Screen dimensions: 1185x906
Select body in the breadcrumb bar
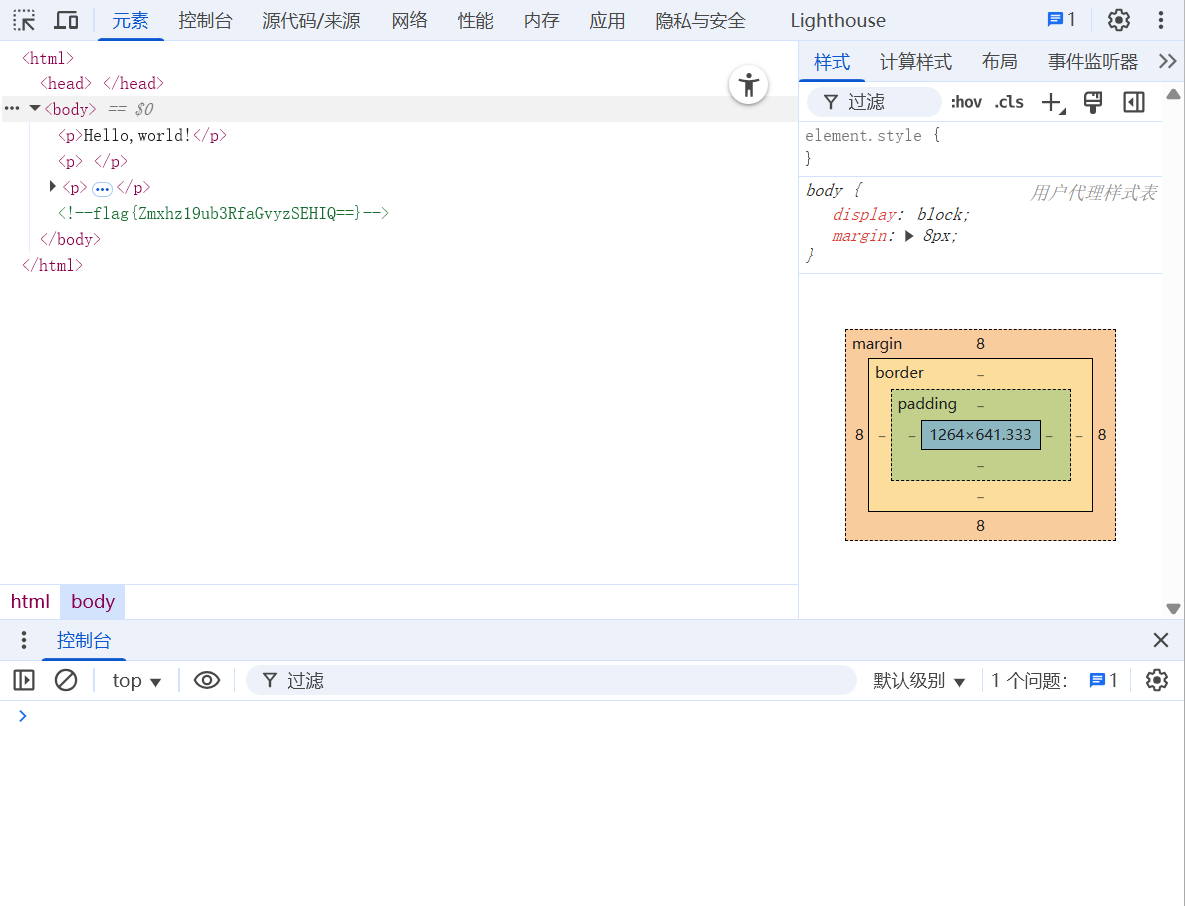click(x=92, y=601)
